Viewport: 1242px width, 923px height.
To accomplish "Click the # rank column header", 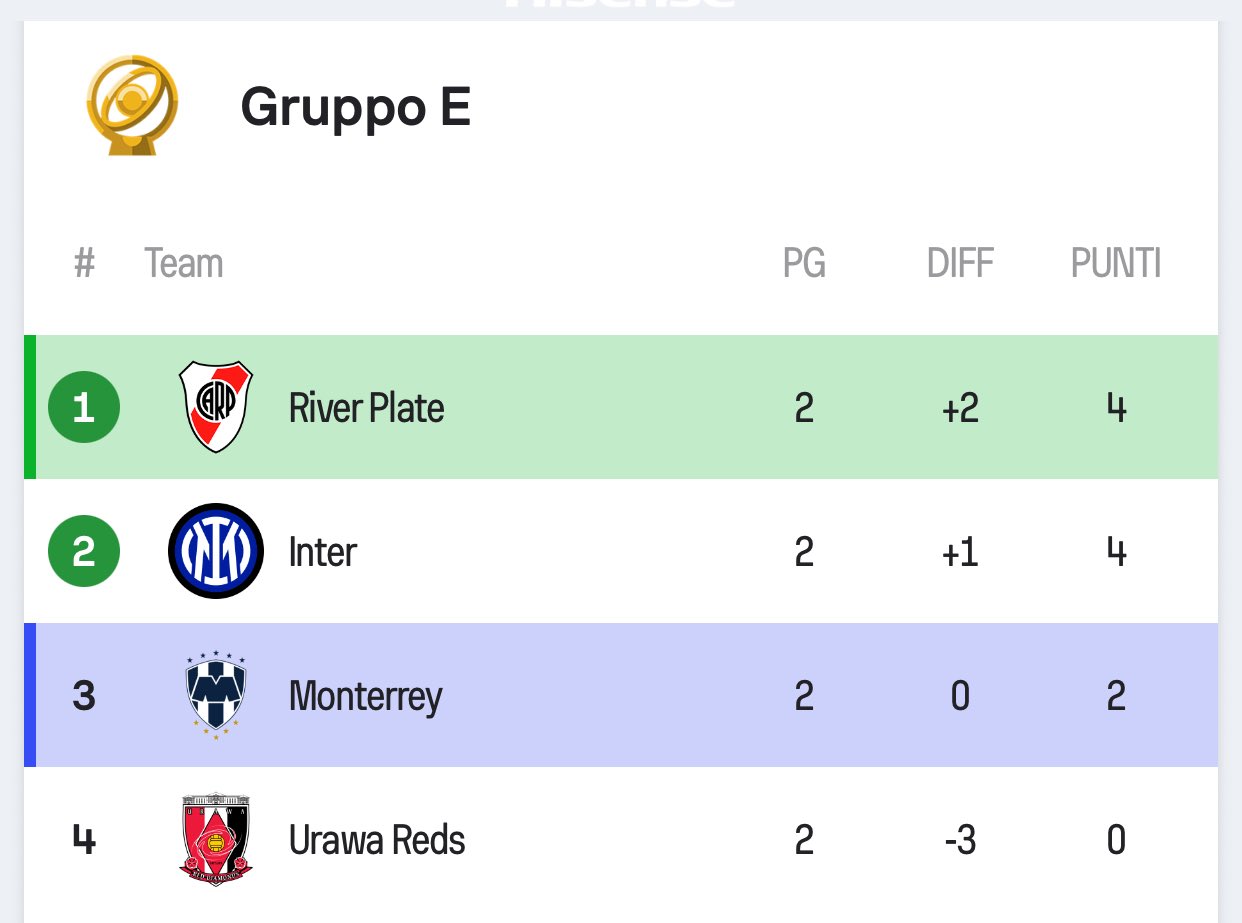I will pos(84,264).
